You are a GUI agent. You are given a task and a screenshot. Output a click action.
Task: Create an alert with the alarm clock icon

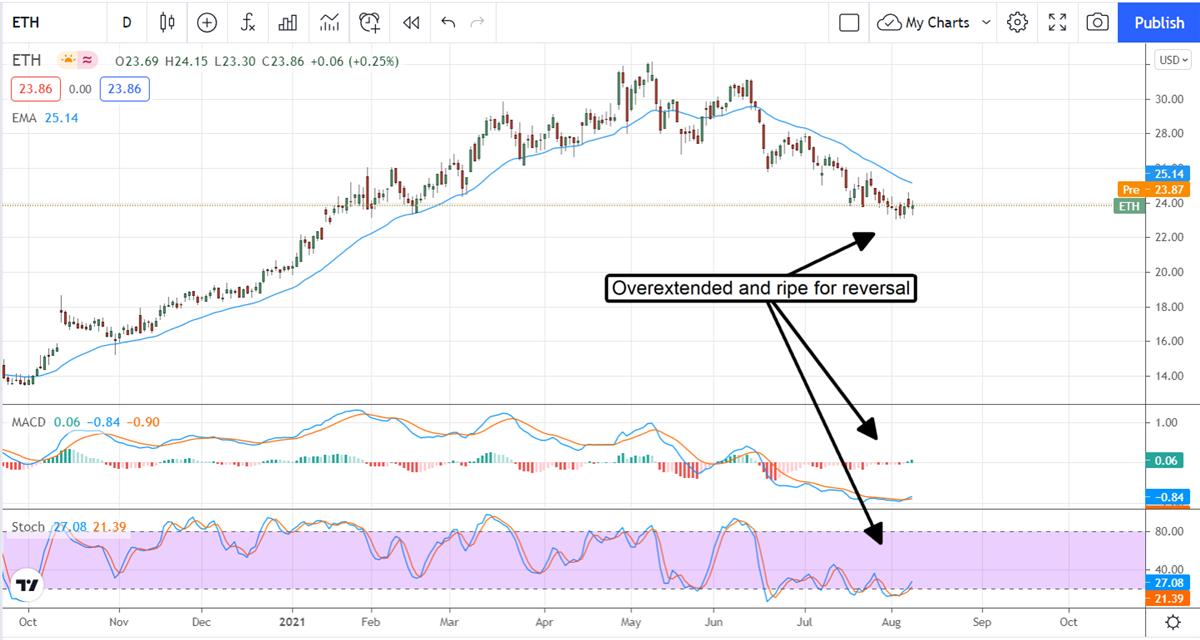click(x=370, y=22)
